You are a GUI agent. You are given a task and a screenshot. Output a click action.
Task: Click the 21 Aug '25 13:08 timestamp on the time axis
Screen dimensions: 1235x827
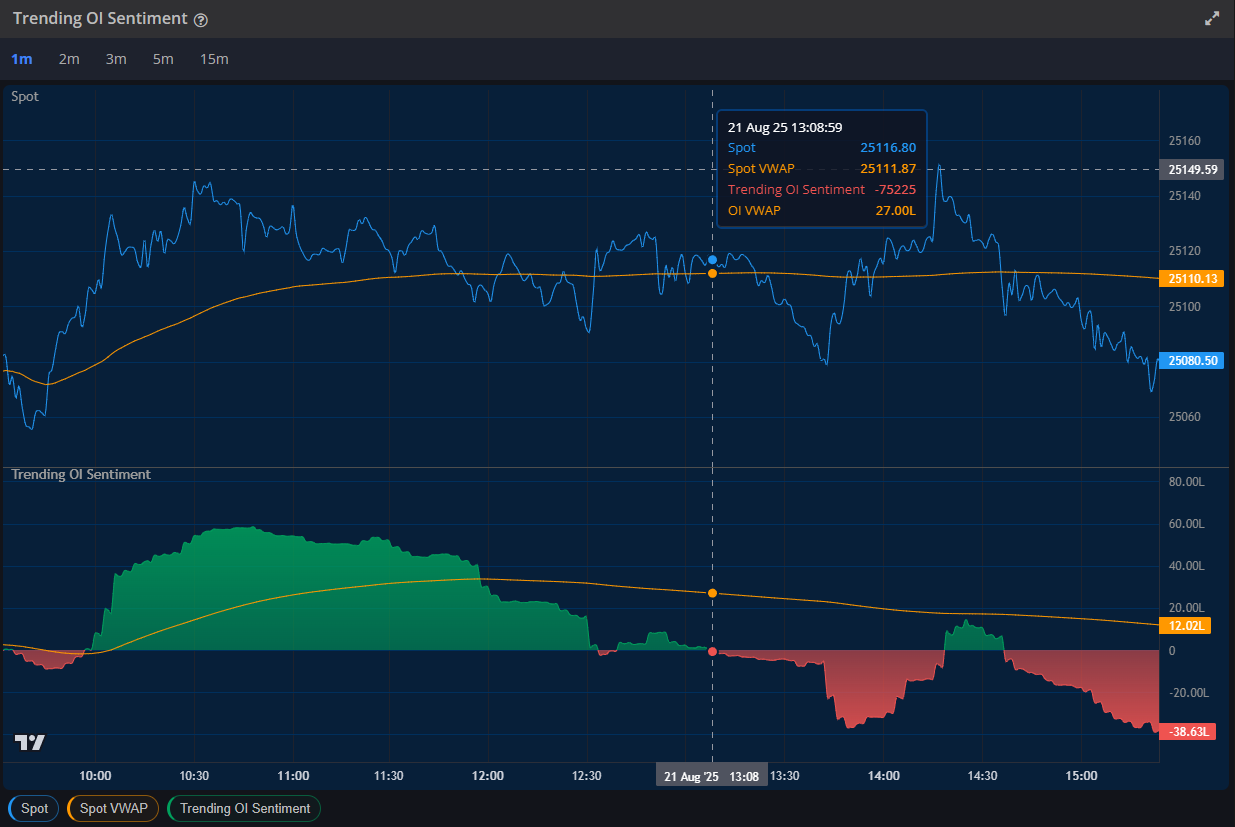[711, 774]
